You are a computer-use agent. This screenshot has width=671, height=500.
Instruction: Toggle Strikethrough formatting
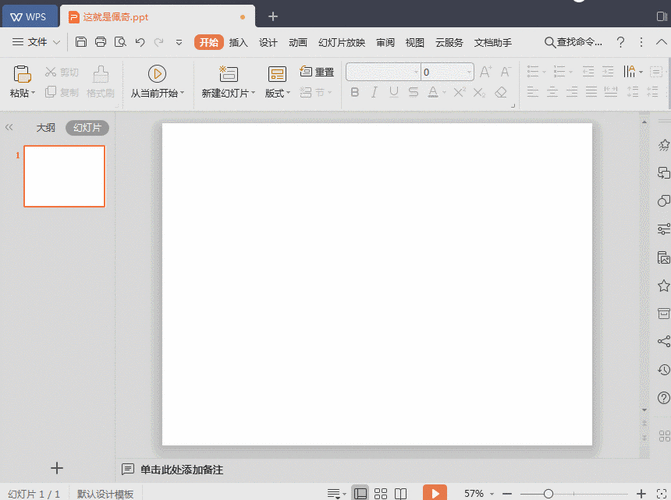point(413,92)
